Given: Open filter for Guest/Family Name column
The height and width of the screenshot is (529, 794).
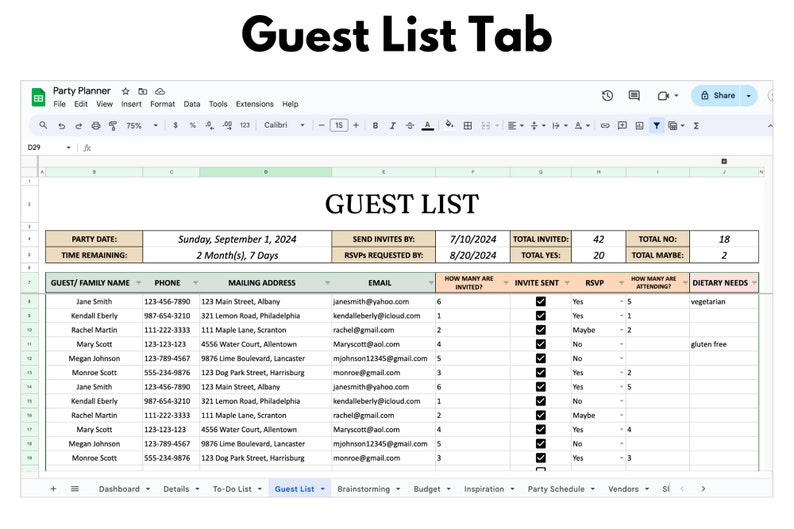Looking at the screenshot, I should pyautogui.click(x=139, y=282).
